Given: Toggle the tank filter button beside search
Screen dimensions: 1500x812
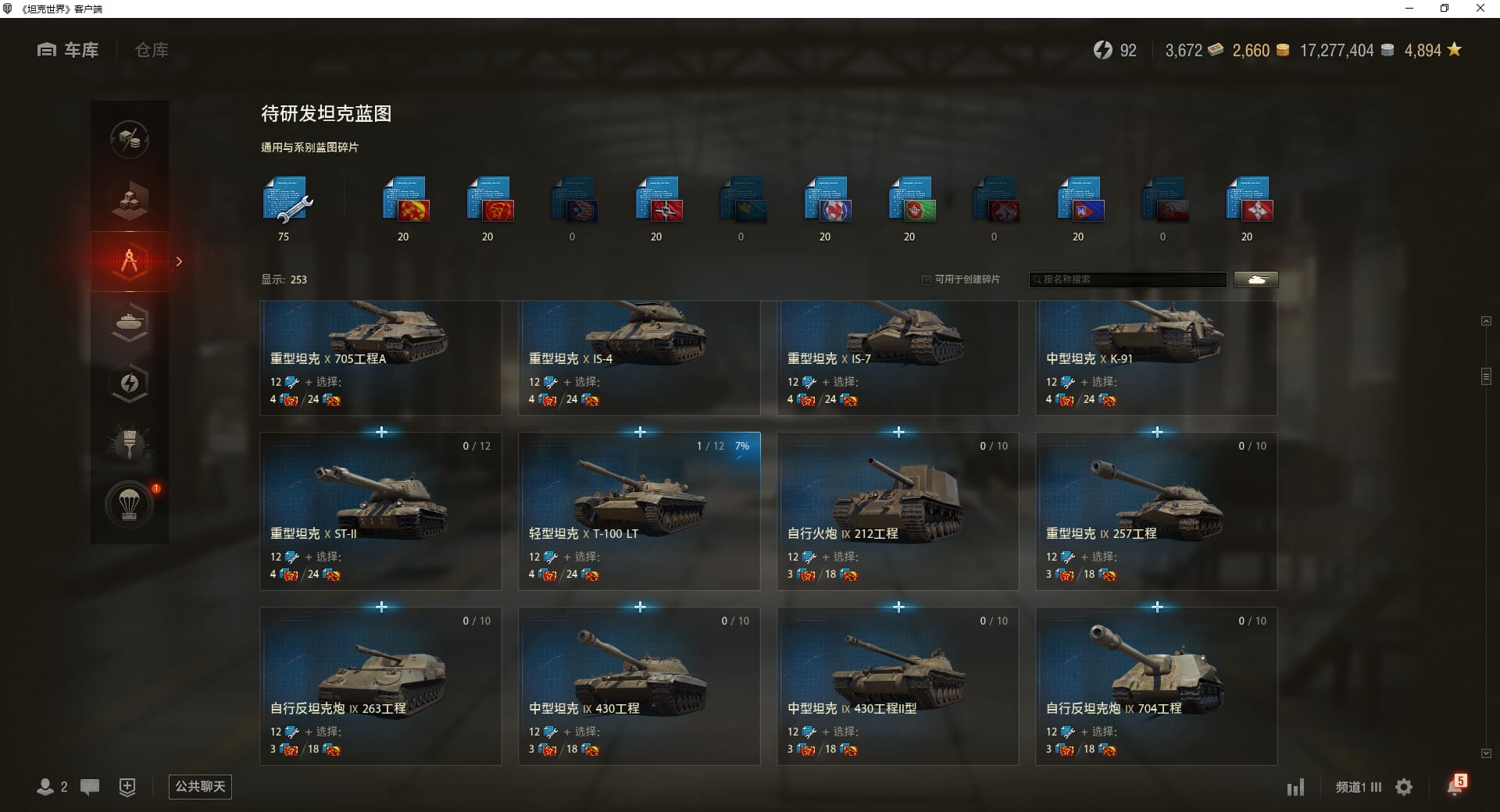Looking at the screenshot, I should [1256, 280].
